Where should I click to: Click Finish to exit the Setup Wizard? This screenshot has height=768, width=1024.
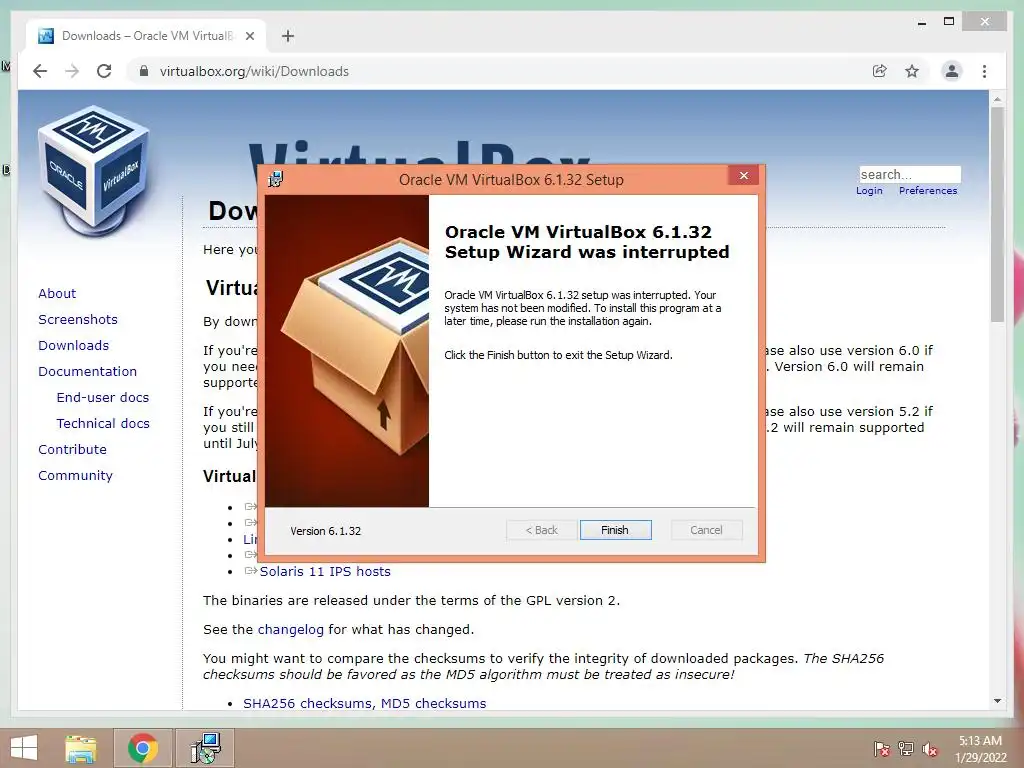(x=615, y=530)
